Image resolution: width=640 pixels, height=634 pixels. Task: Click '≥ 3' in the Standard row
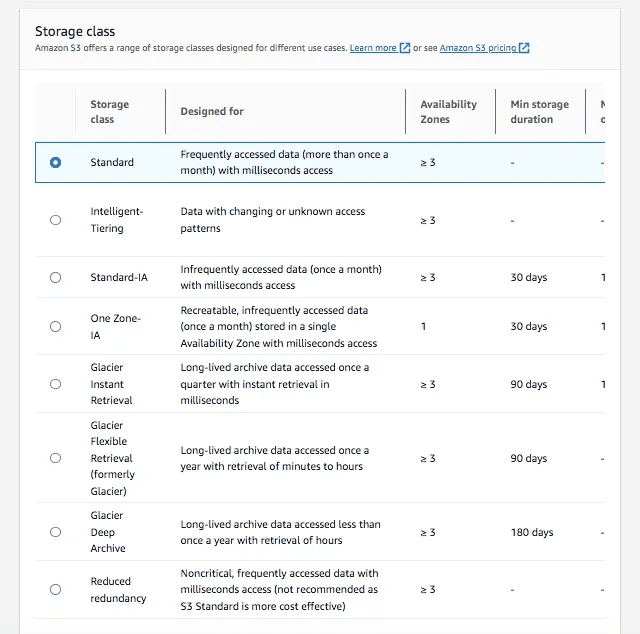(x=428, y=162)
